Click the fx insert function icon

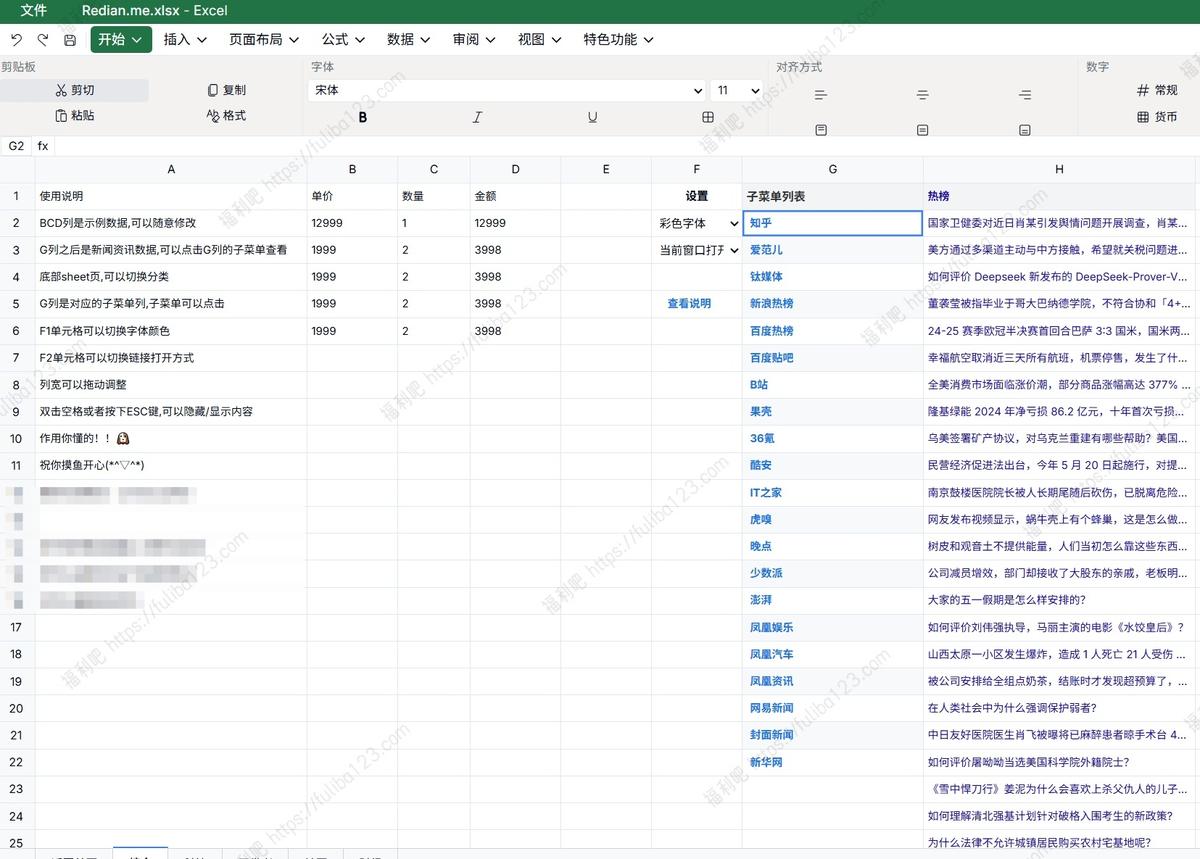43,146
